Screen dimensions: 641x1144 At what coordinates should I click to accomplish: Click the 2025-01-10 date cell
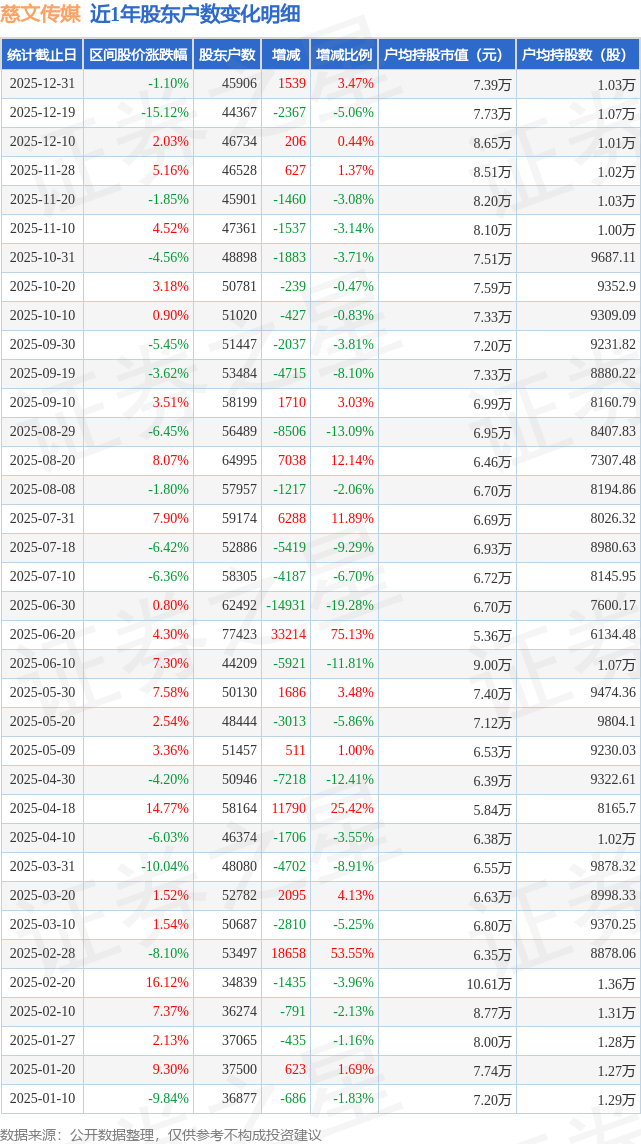(42, 1099)
